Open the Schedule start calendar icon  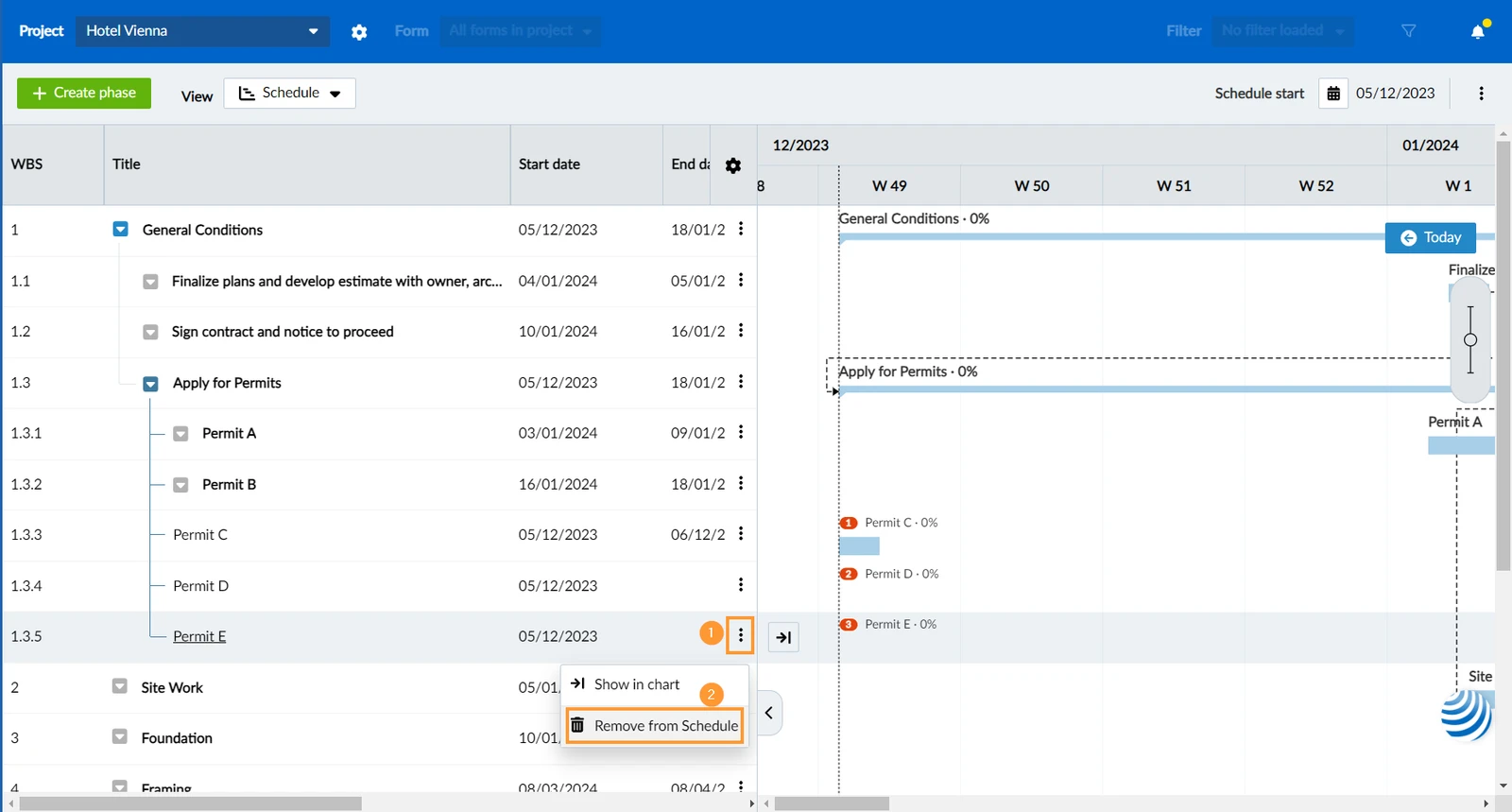click(1333, 94)
